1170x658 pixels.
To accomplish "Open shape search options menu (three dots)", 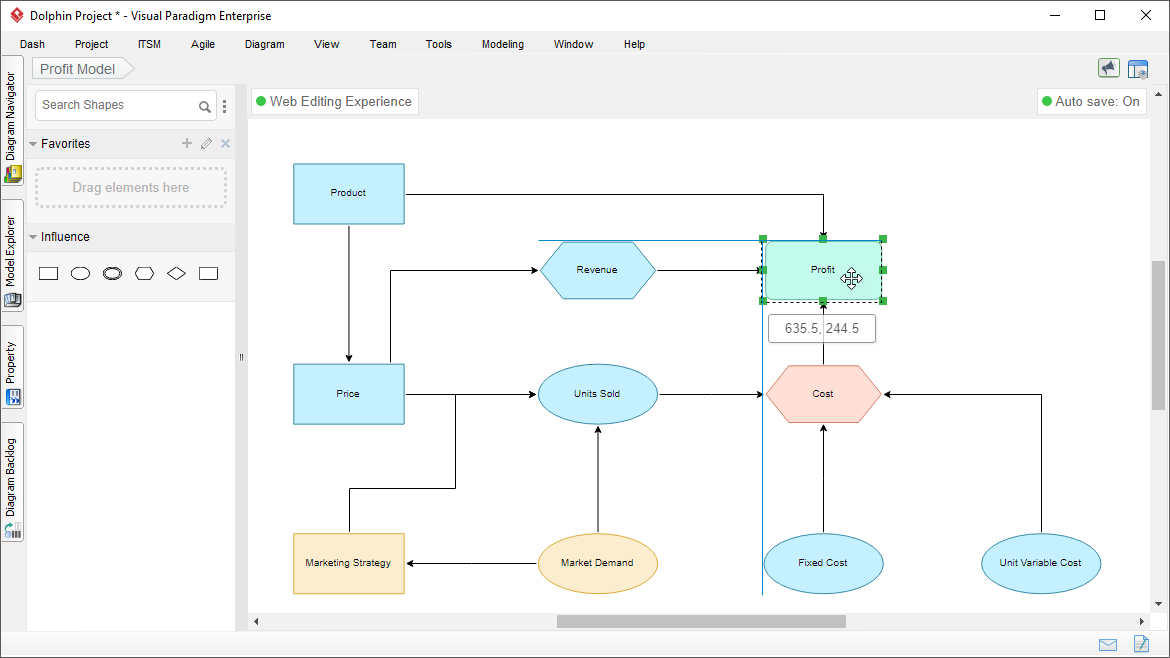I will (x=225, y=107).
